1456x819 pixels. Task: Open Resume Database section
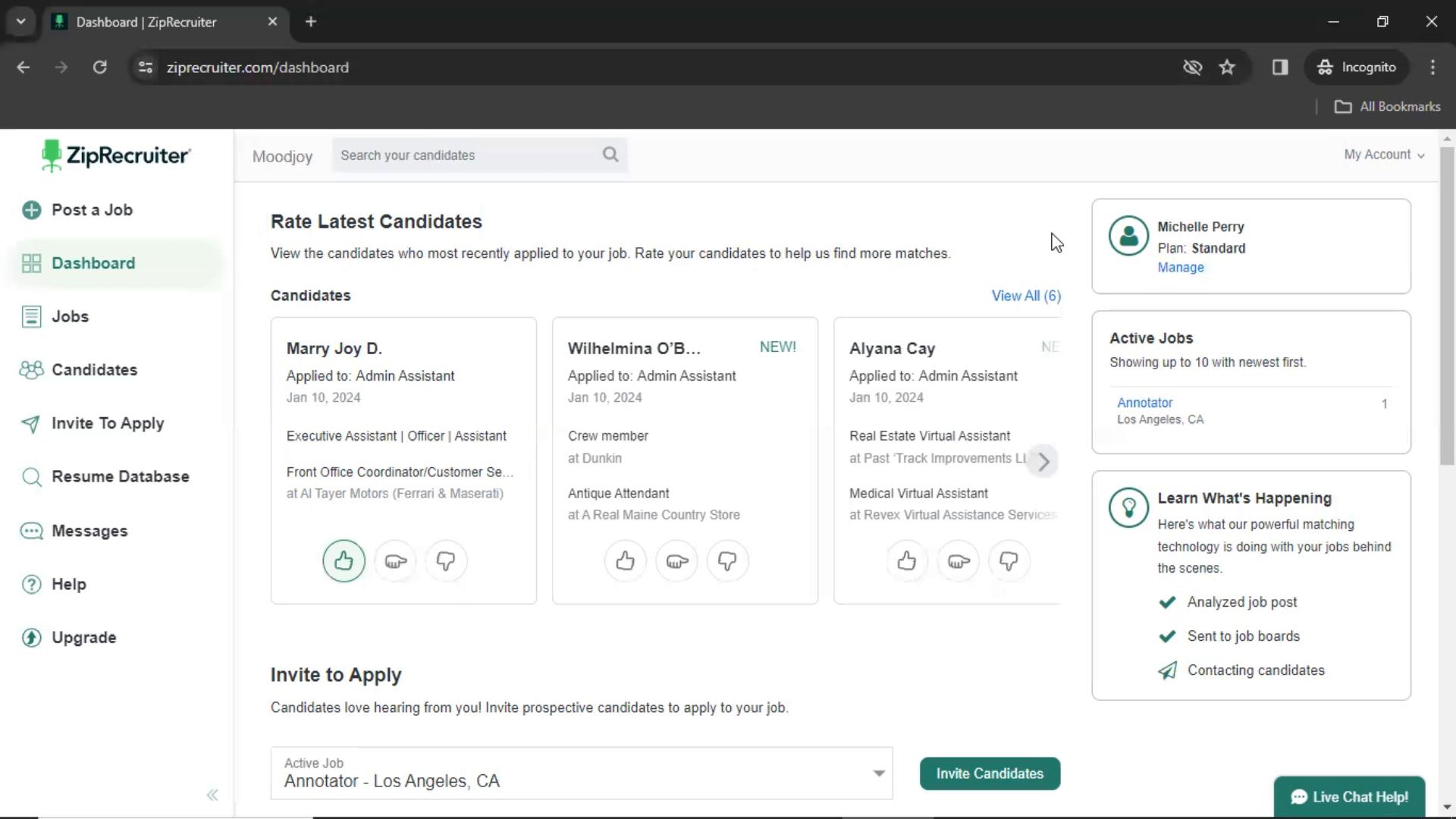[120, 476]
